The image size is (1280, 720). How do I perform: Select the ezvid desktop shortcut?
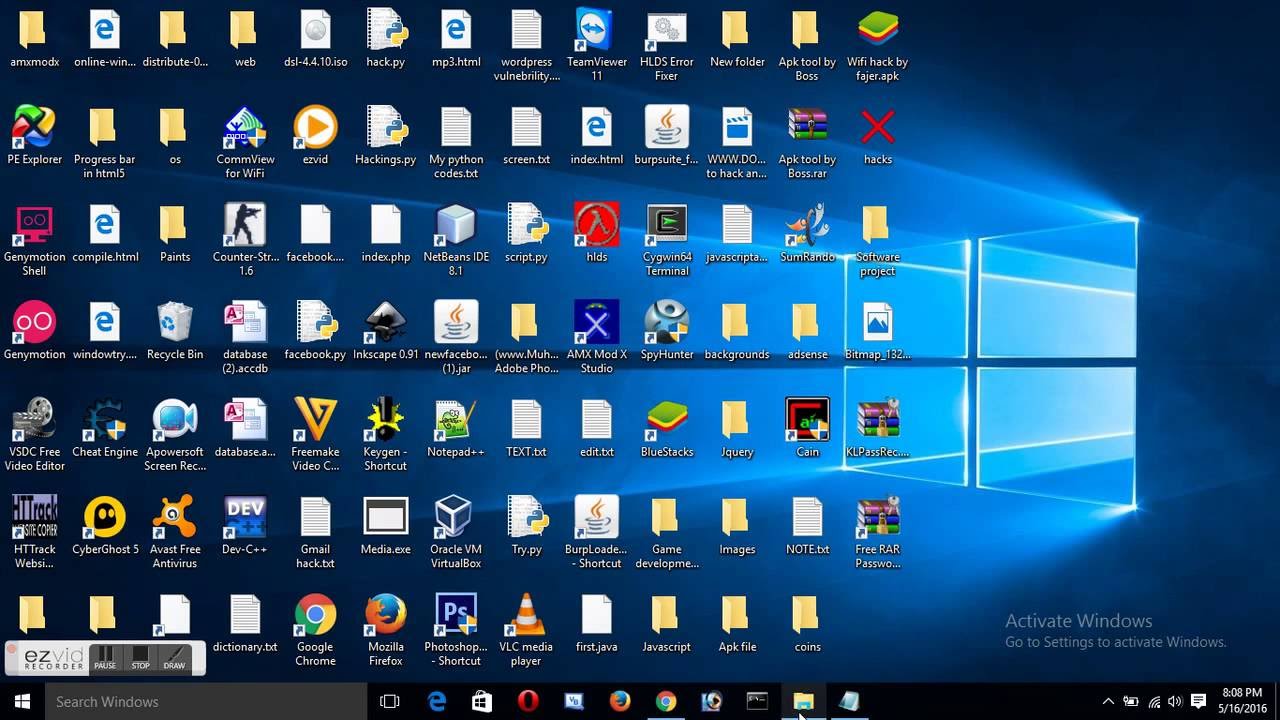click(315, 136)
